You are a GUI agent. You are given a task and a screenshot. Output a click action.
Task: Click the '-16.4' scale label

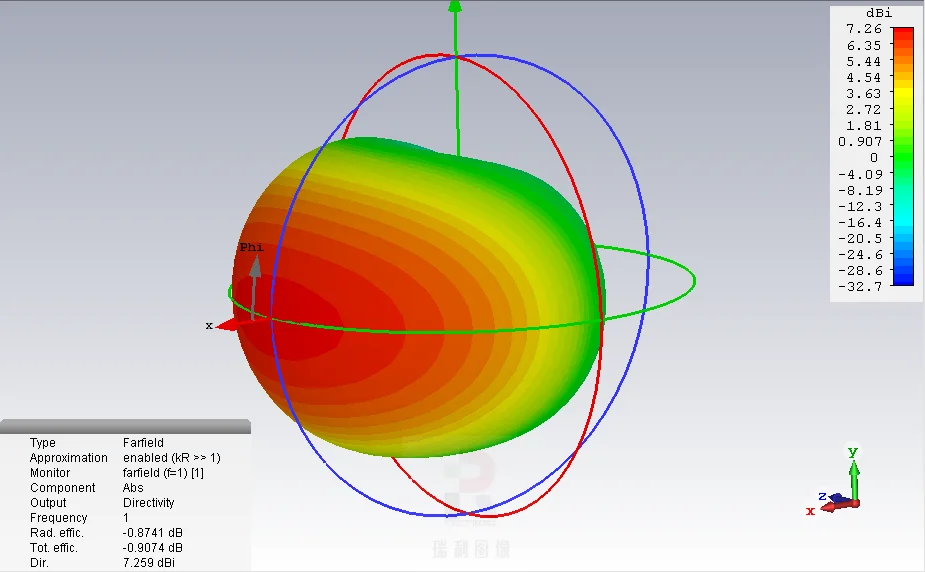pyautogui.click(x=860, y=222)
